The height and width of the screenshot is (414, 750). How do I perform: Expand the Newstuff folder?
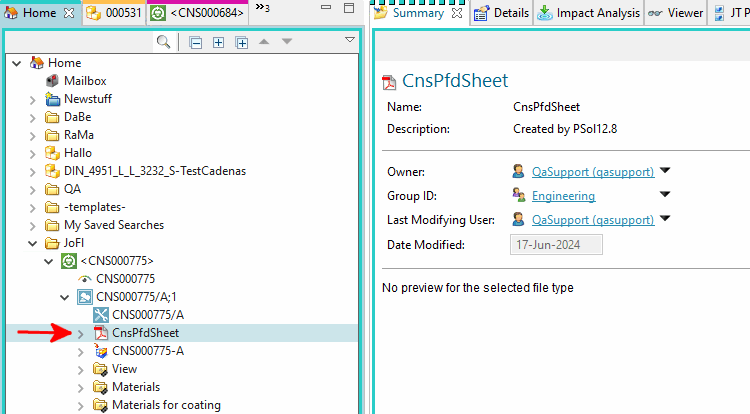coord(33,99)
